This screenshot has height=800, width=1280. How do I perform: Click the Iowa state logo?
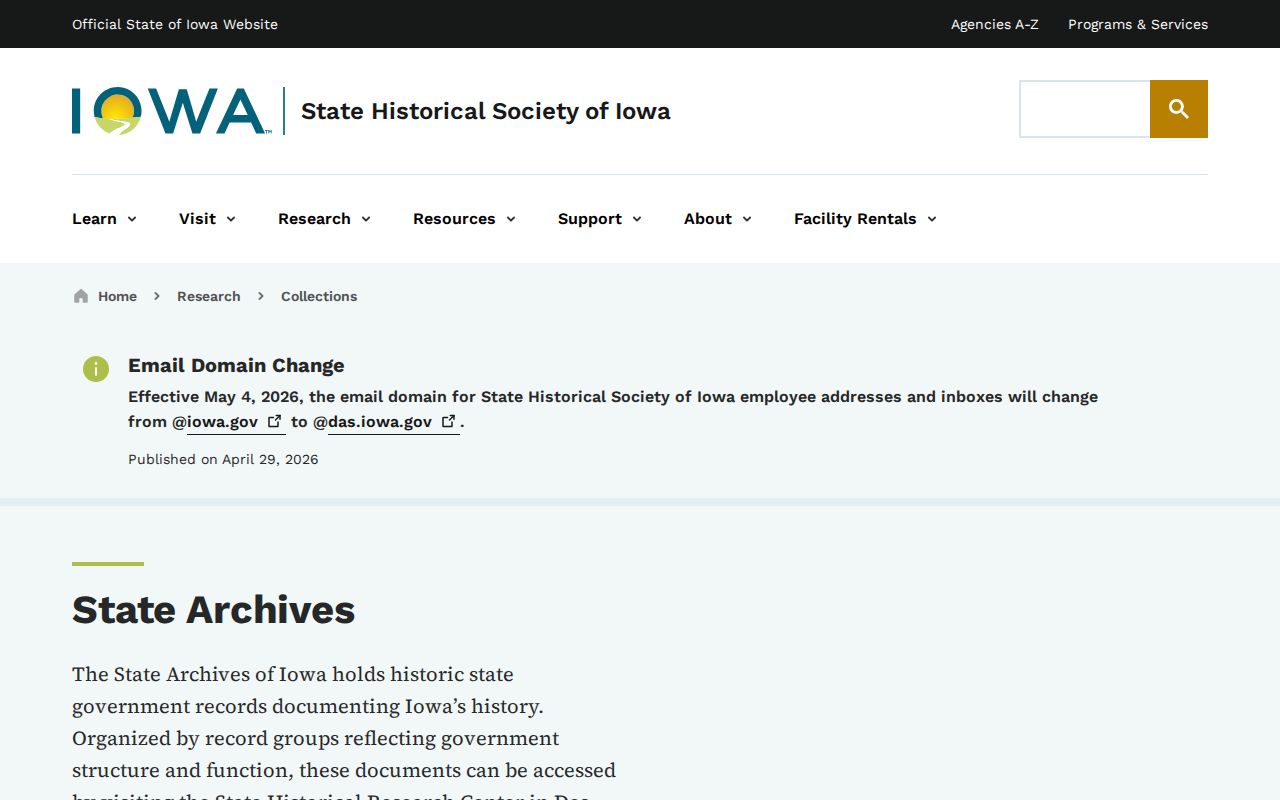point(171,111)
